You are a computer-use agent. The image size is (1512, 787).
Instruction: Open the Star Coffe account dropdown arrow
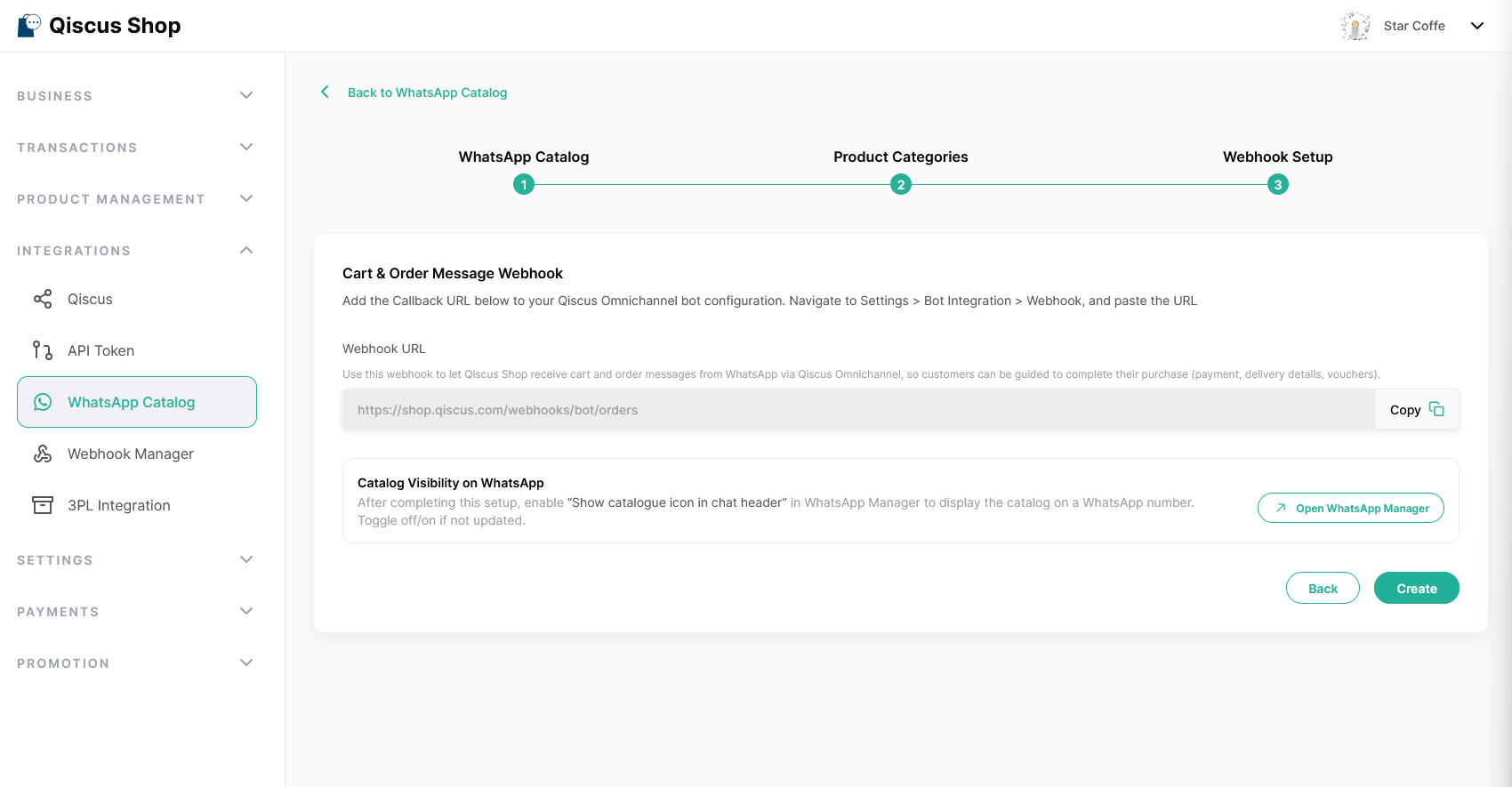click(x=1477, y=26)
